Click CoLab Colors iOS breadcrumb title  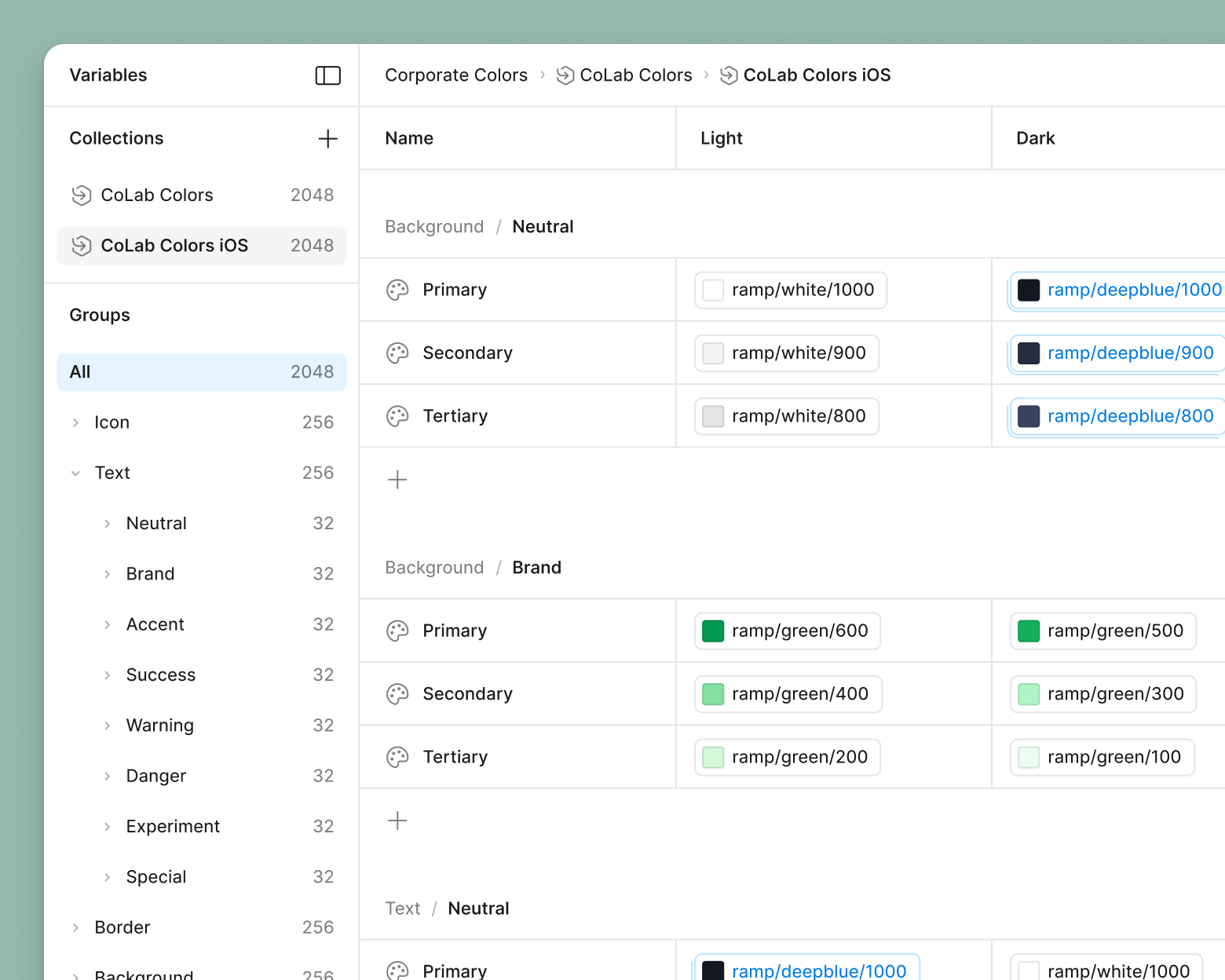[x=817, y=75]
